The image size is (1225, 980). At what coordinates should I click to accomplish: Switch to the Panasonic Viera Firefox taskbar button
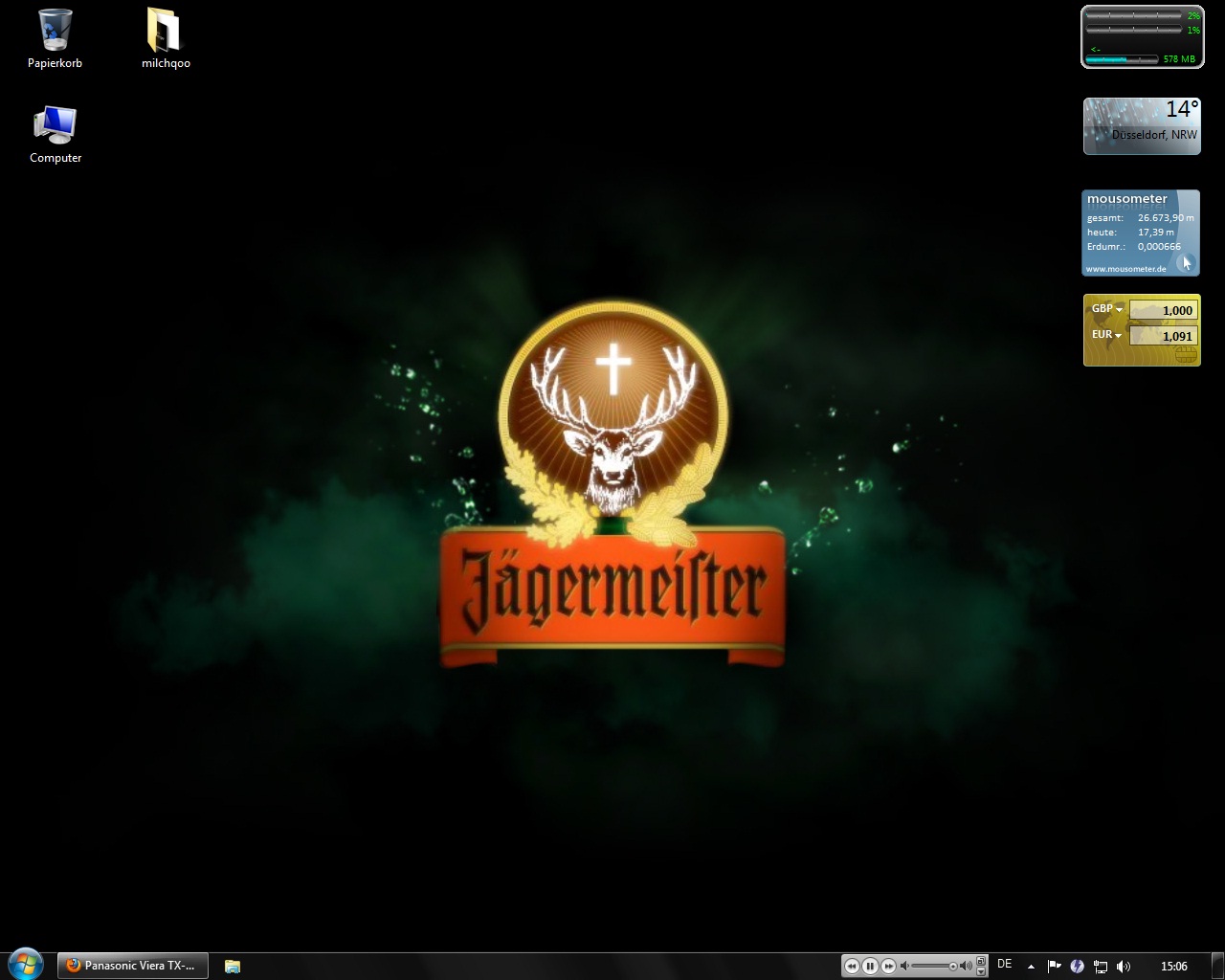click(x=132, y=966)
